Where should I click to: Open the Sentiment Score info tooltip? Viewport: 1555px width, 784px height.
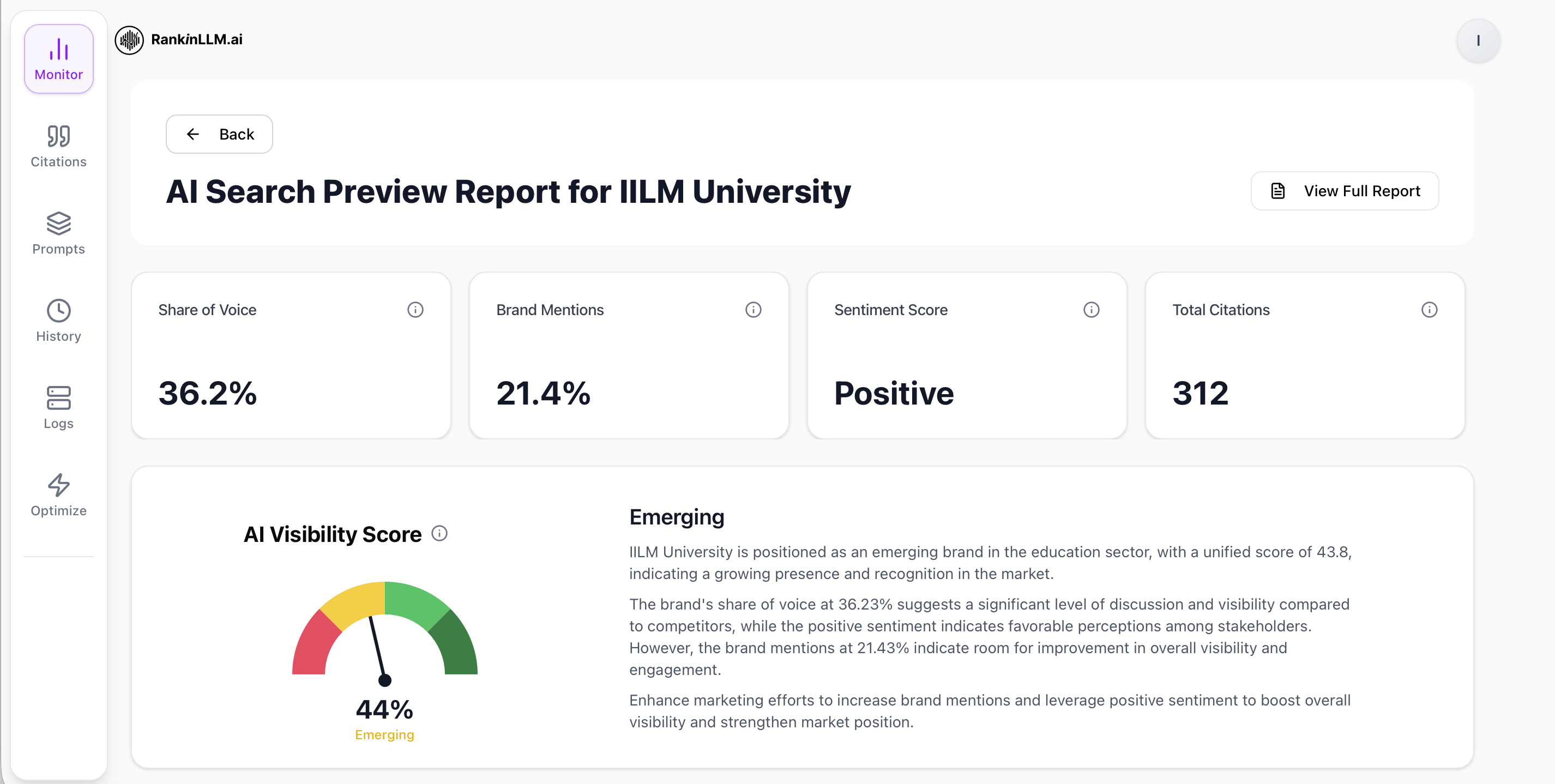click(x=1091, y=310)
